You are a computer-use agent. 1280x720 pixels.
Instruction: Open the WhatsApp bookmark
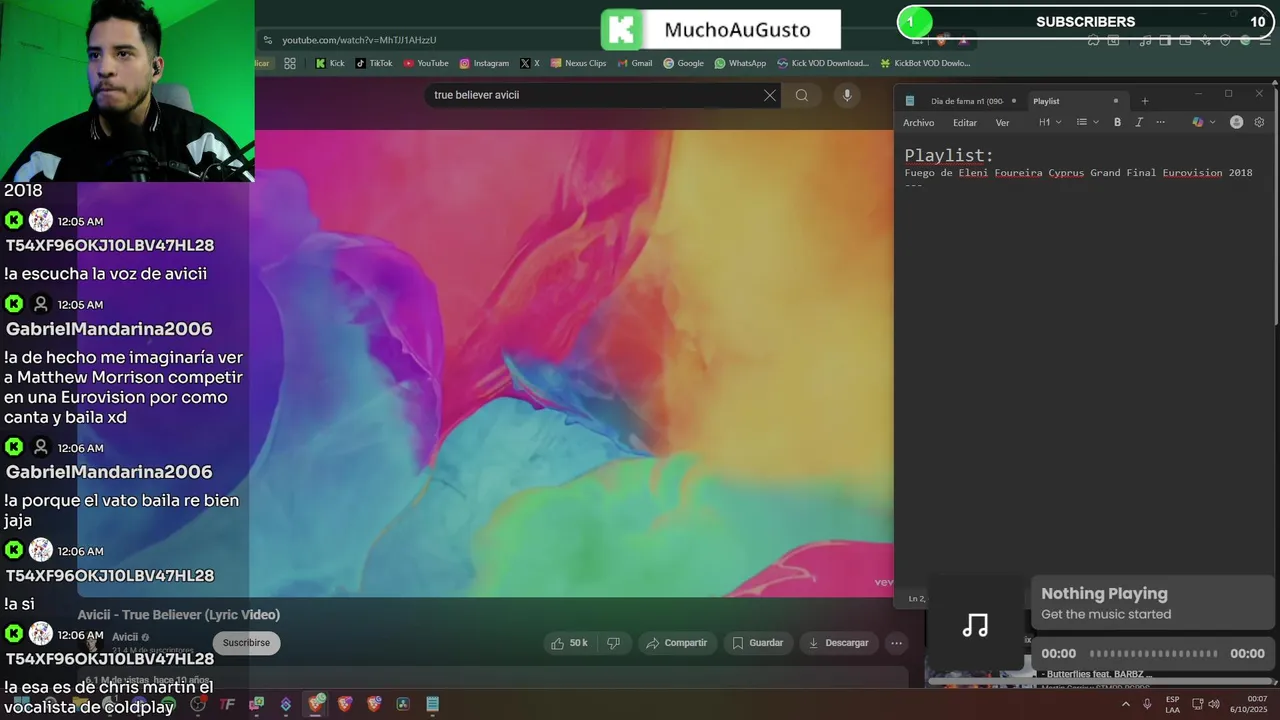coord(740,63)
